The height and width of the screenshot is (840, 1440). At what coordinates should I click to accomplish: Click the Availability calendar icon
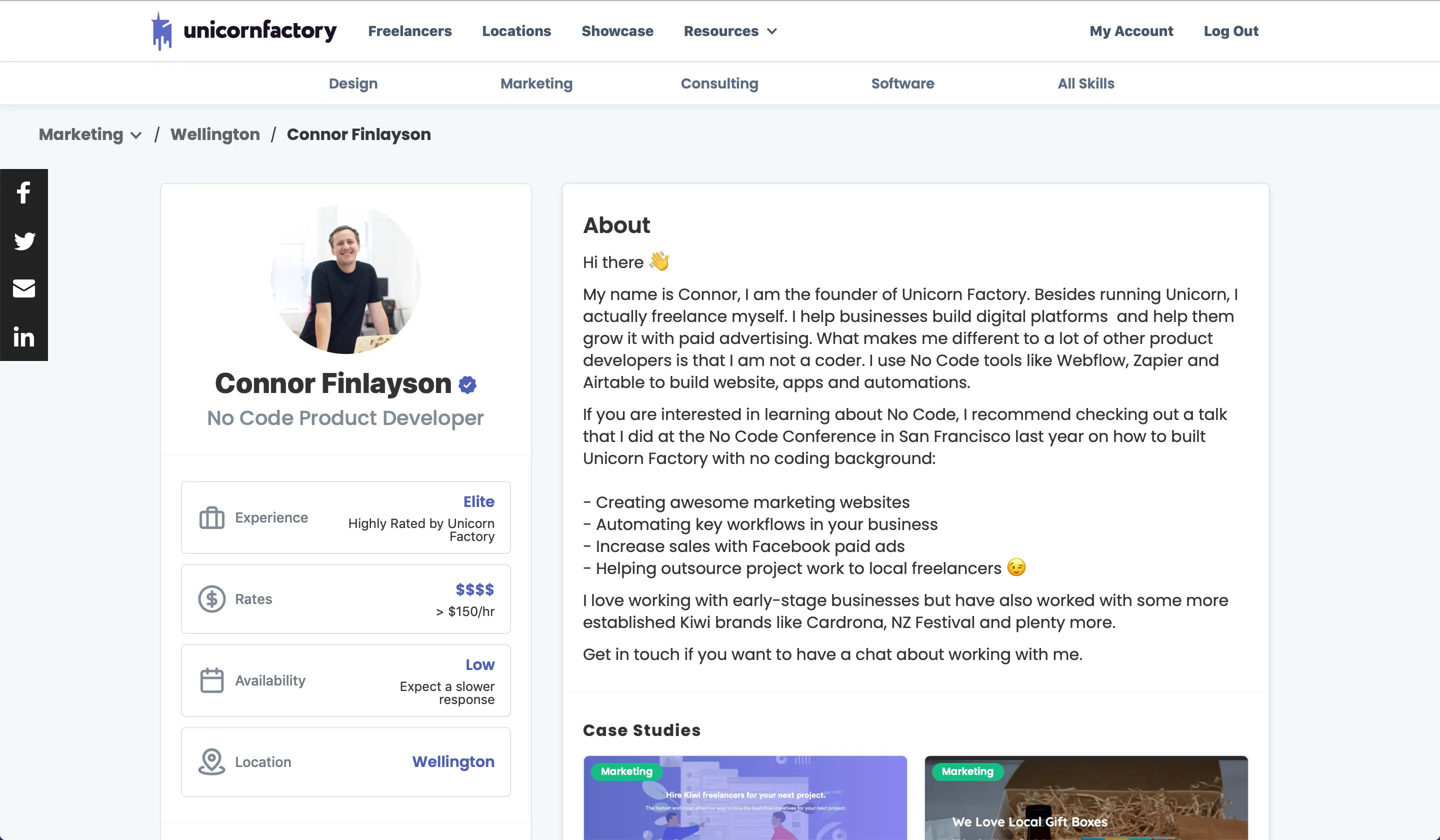point(211,680)
